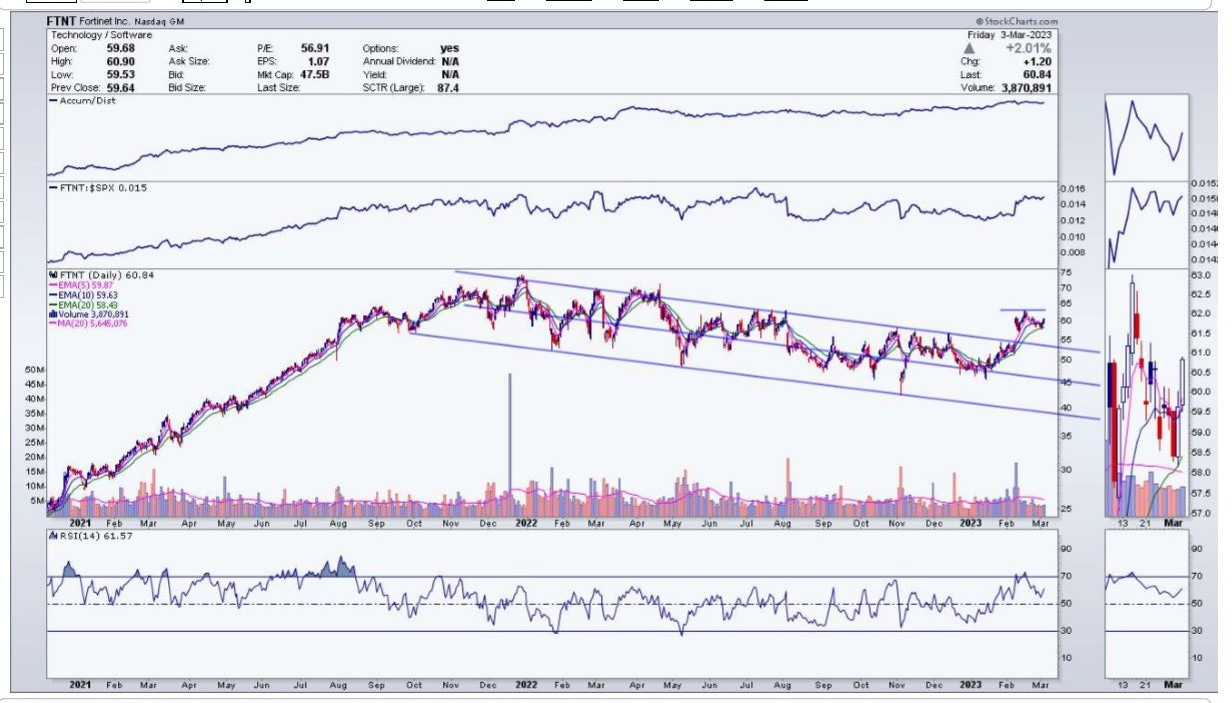Click the MA(20) 5,645,076 legend entry
The width and height of the screenshot is (1232, 703).
[x=88, y=322]
